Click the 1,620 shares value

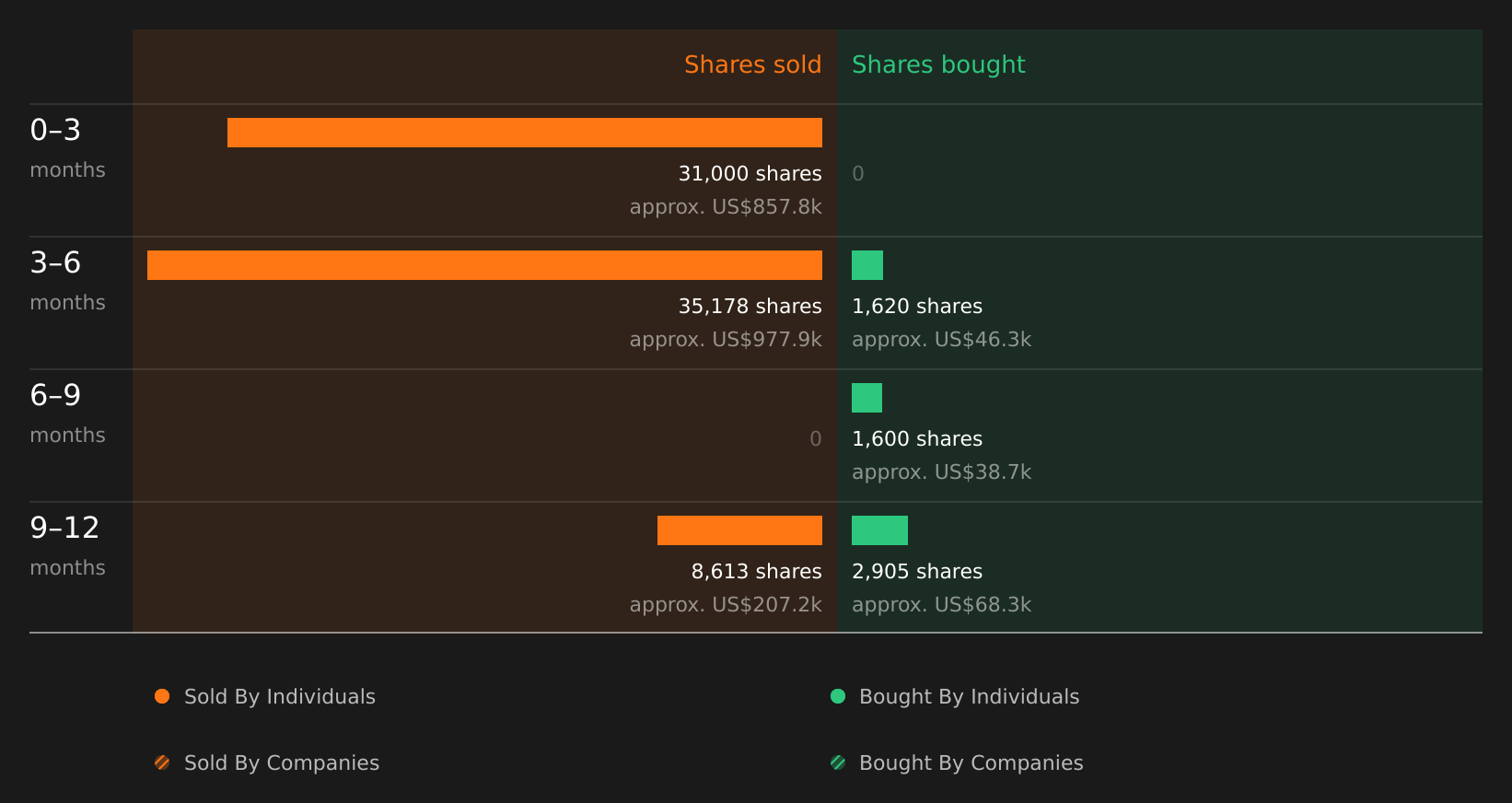tap(917, 307)
